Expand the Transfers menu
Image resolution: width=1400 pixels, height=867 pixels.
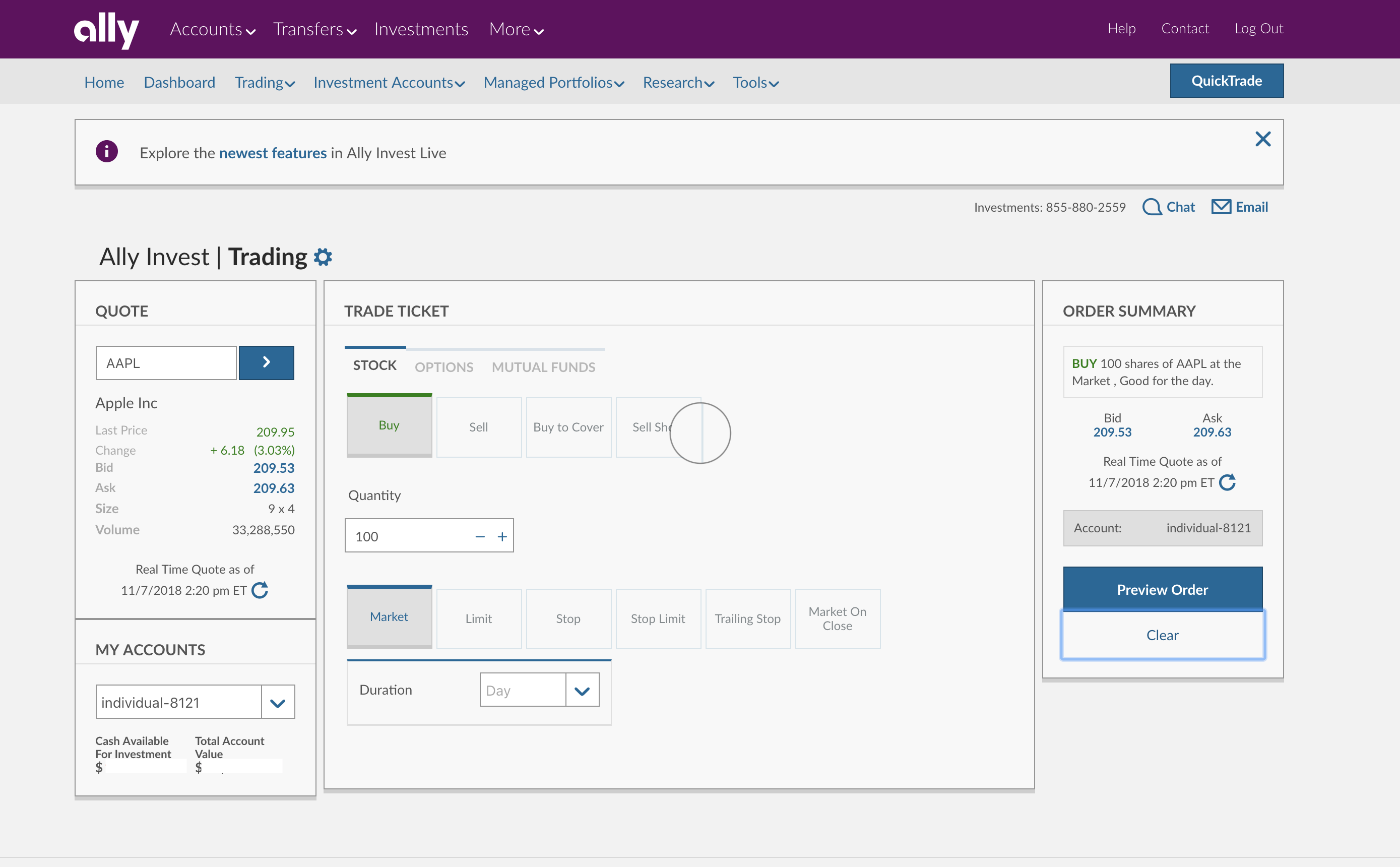[313, 29]
